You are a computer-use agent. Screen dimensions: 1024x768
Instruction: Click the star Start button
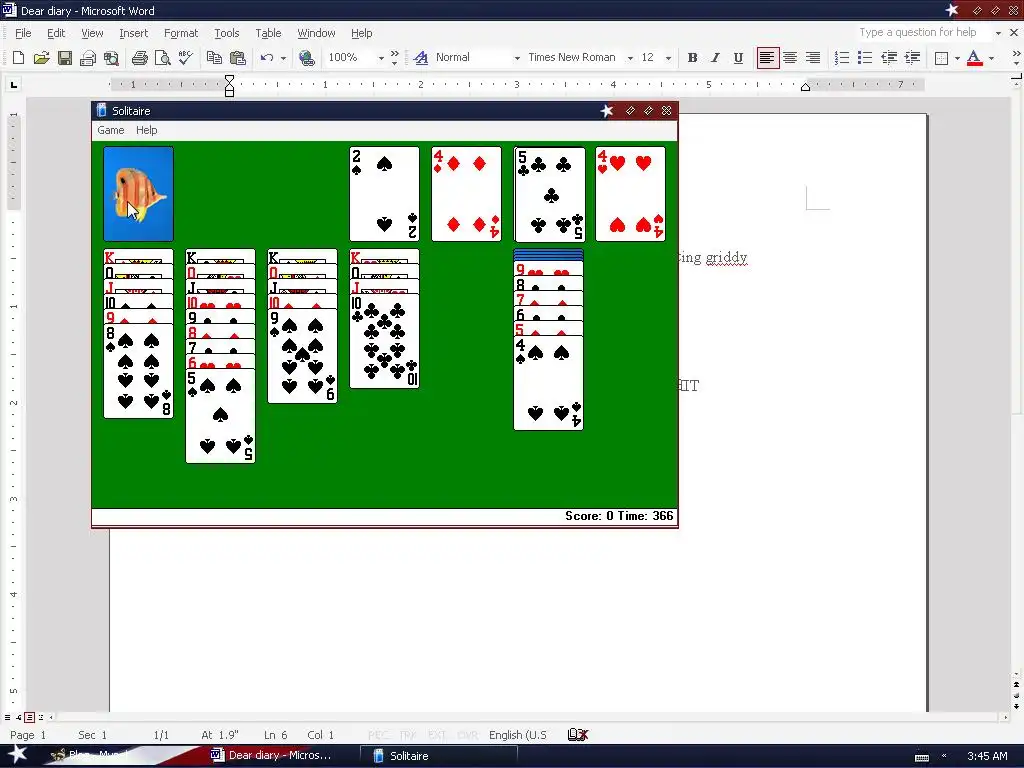[17, 754]
